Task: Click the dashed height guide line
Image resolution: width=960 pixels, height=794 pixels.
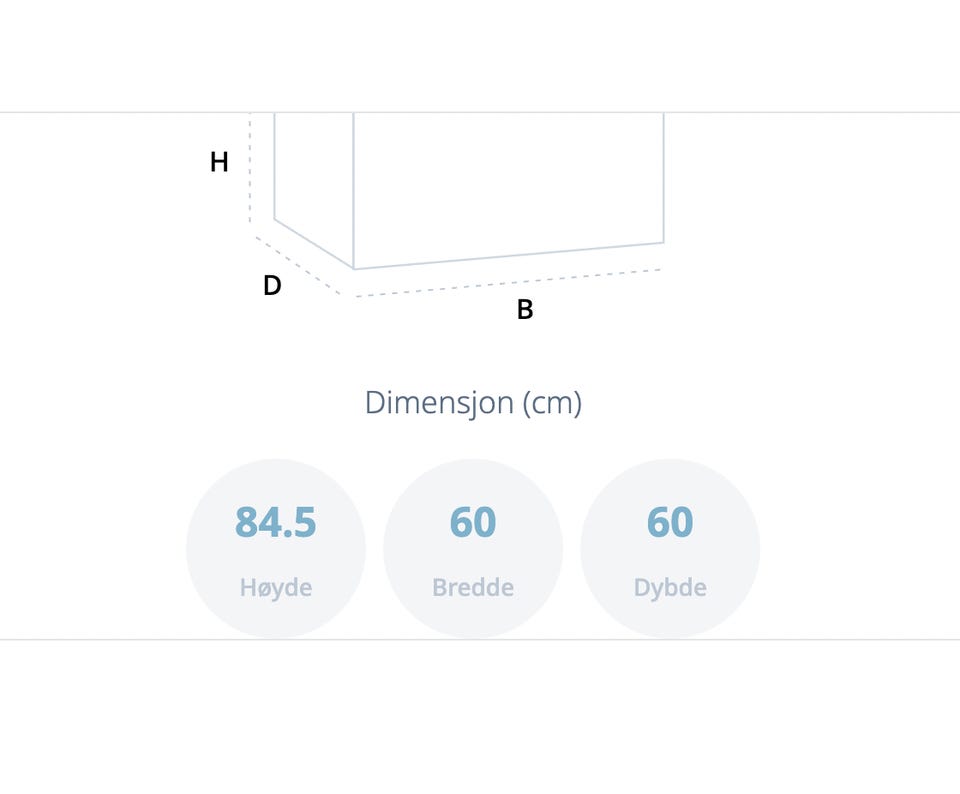Action: (x=250, y=168)
